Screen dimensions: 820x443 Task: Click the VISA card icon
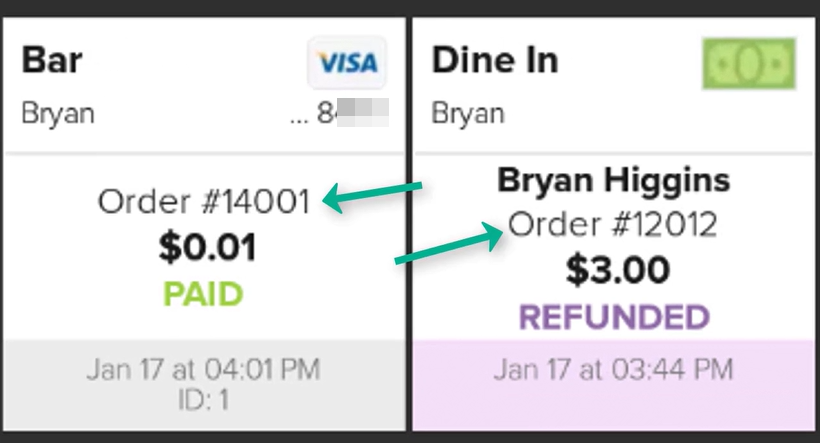pos(347,63)
